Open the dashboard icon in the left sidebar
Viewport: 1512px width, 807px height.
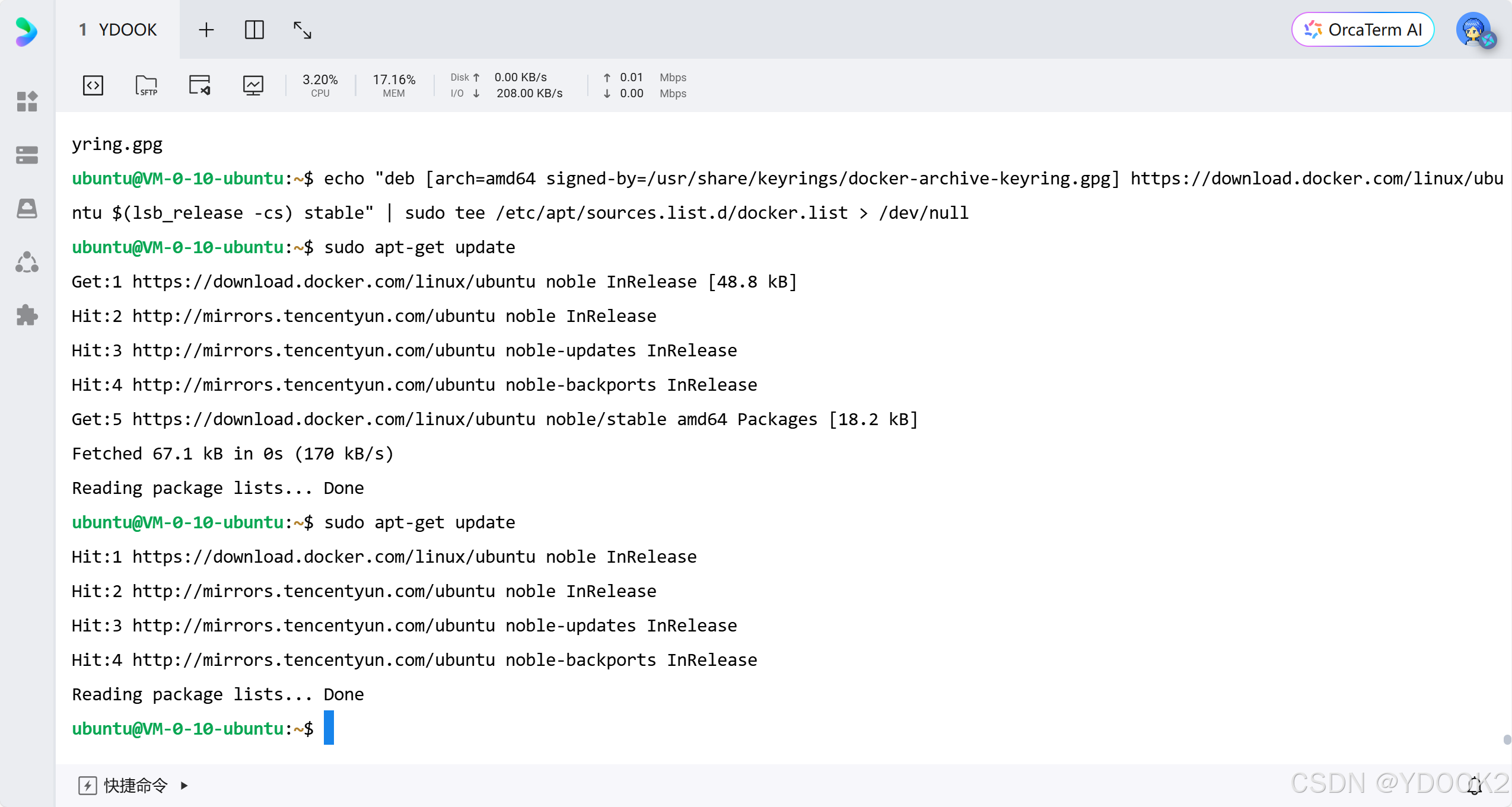[x=27, y=102]
